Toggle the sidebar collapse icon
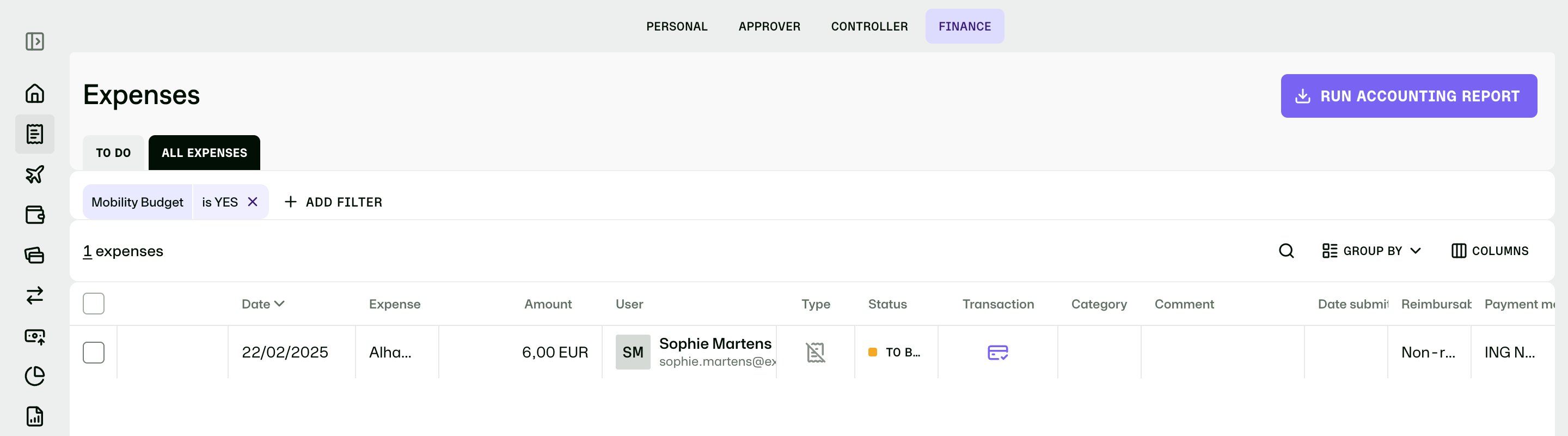 [x=35, y=41]
